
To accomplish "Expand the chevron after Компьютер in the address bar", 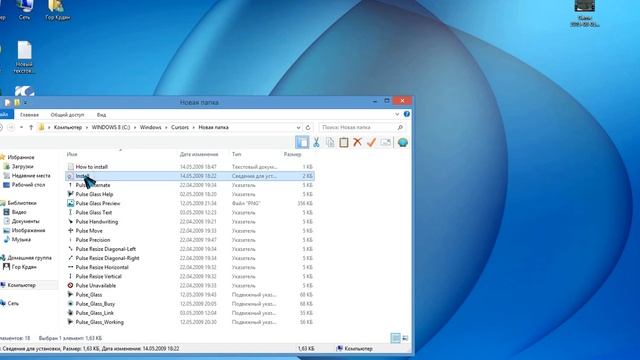I will pyautogui.click(x=87, y=127).
